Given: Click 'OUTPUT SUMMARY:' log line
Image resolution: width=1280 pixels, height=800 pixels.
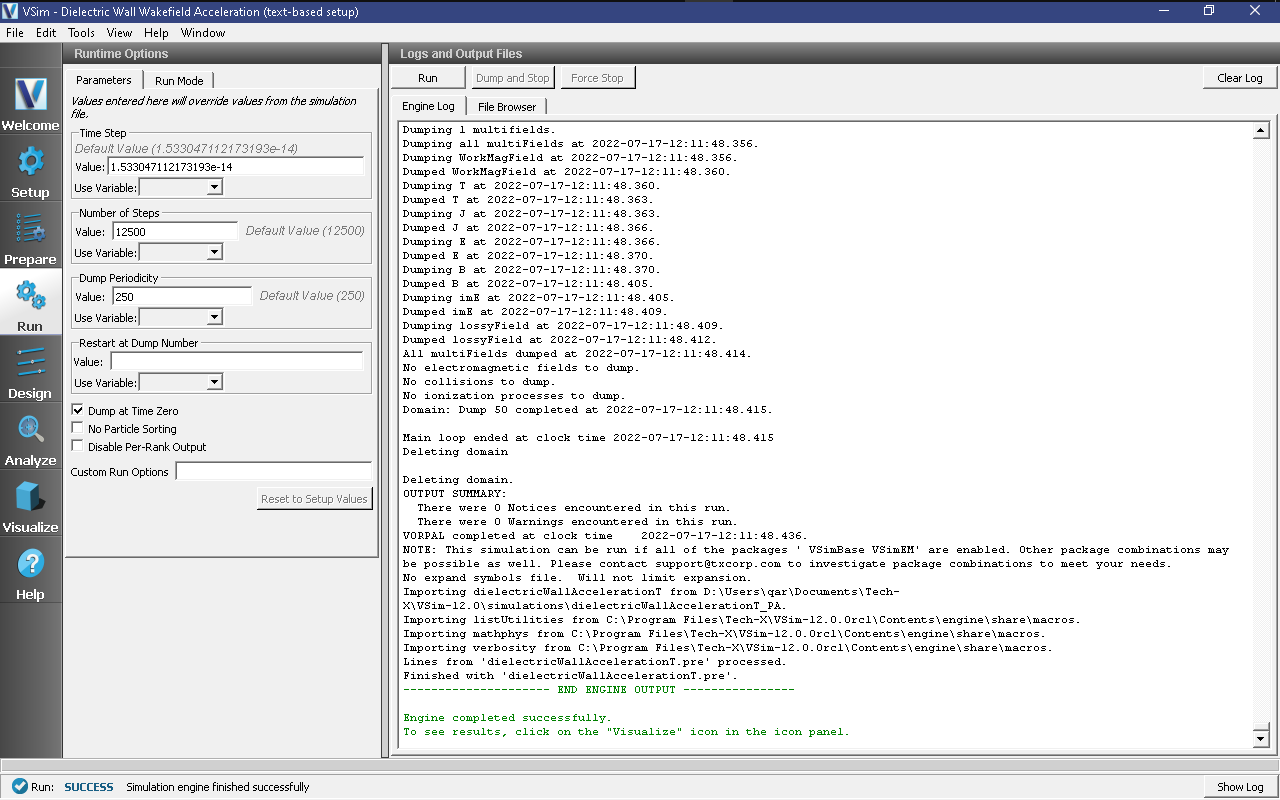Looking at the screenshot, I should point(455,494).
